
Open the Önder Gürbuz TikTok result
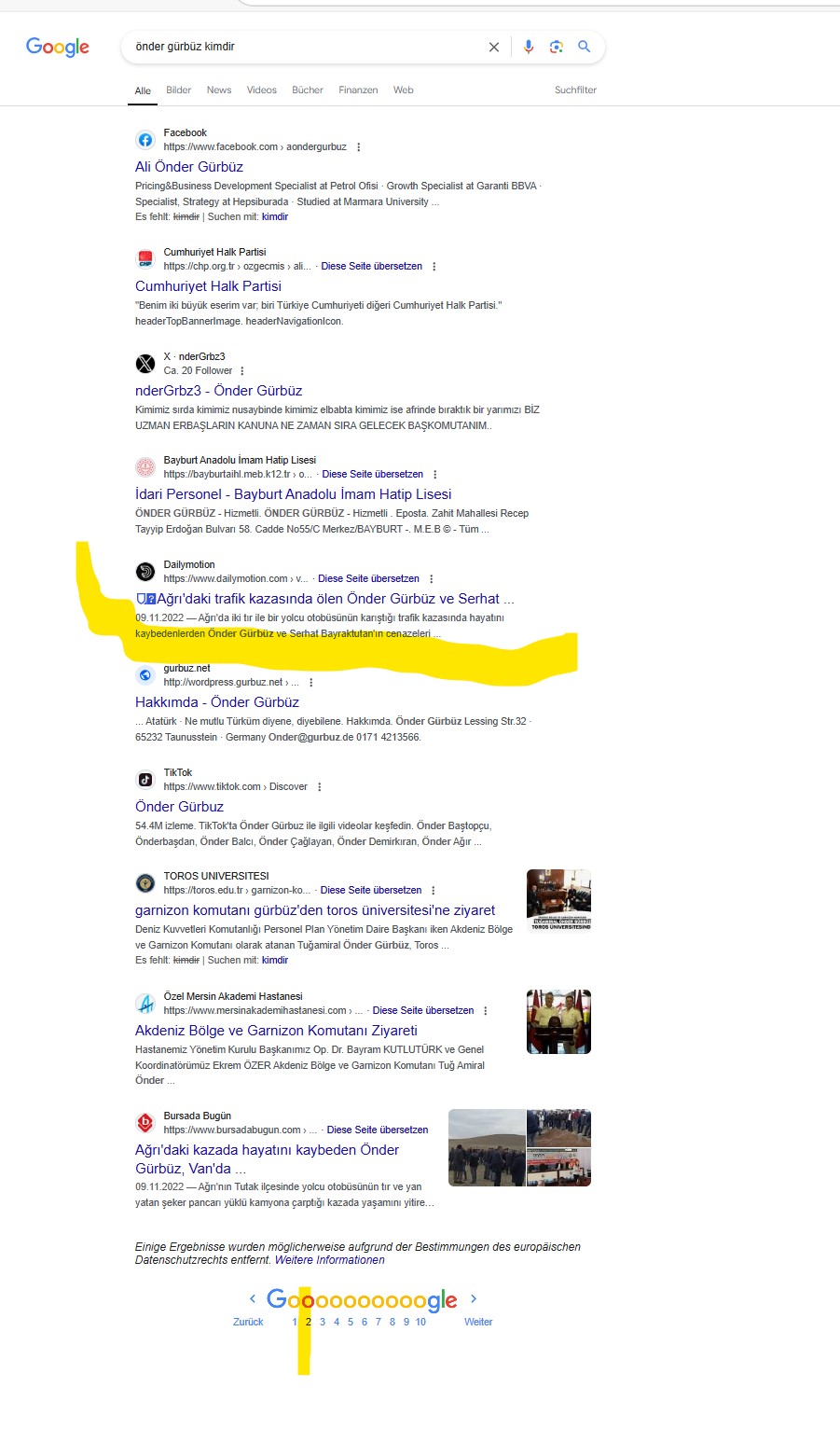click(x=180, y=807)
